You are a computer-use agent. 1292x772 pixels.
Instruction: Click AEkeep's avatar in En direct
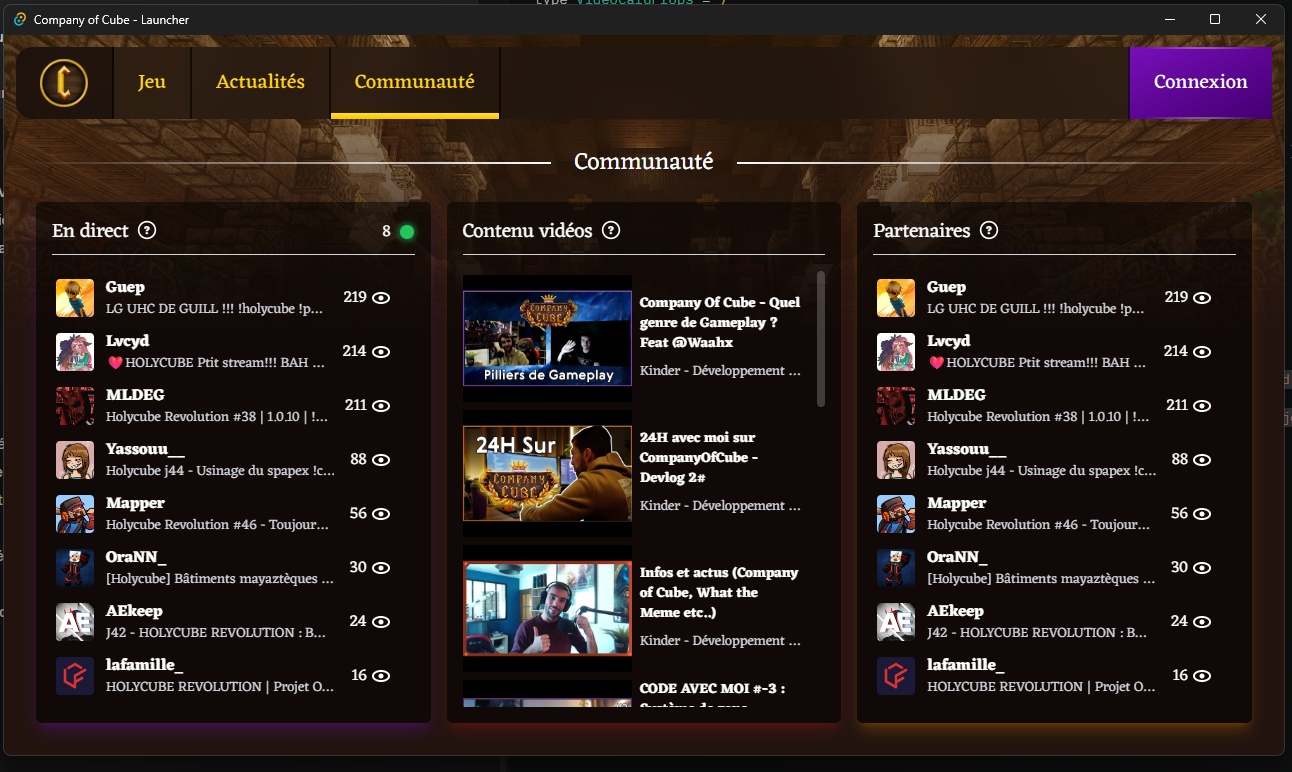click(75, 622)
